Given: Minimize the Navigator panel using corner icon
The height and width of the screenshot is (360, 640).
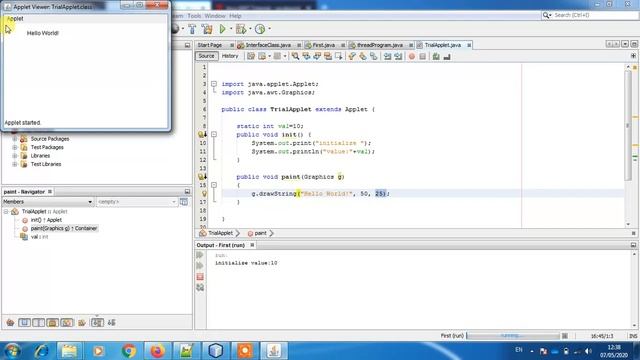Looking at the screenshot, I should [x=187, y=191].
